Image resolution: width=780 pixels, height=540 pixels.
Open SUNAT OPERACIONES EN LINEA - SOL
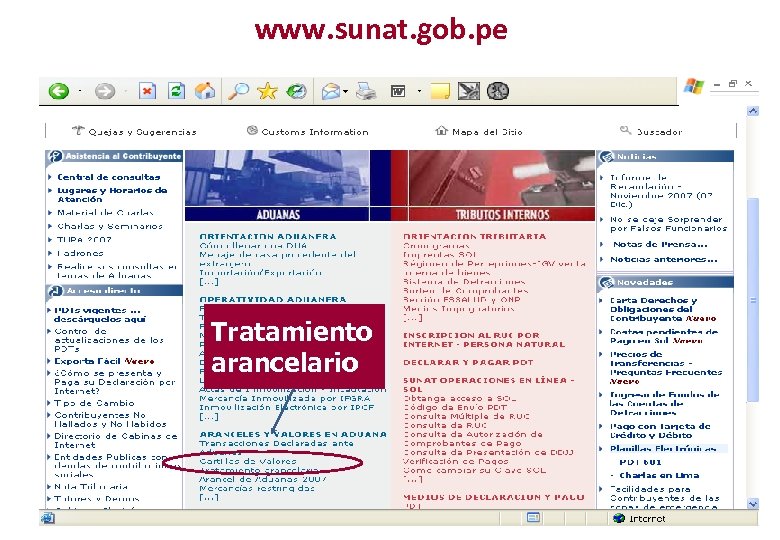coord(488,384)
